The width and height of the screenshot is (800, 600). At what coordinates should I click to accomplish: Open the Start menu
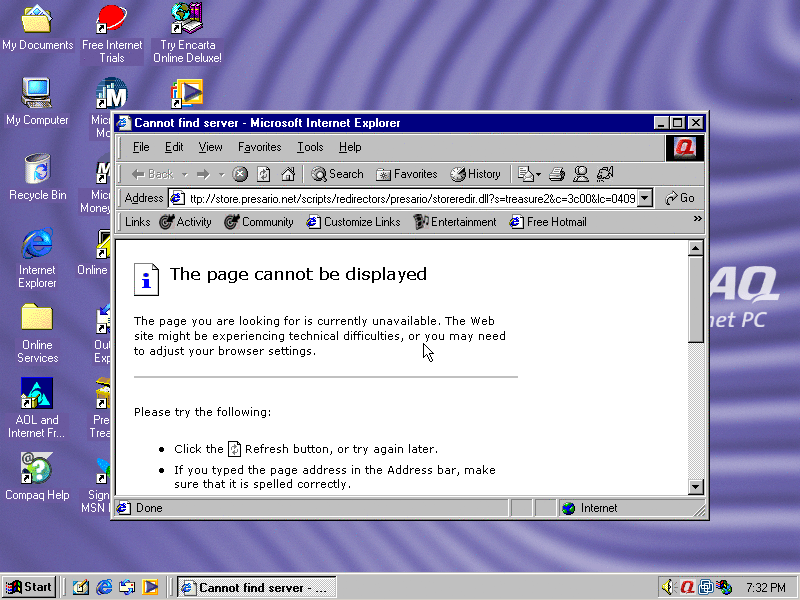point(29,587)
